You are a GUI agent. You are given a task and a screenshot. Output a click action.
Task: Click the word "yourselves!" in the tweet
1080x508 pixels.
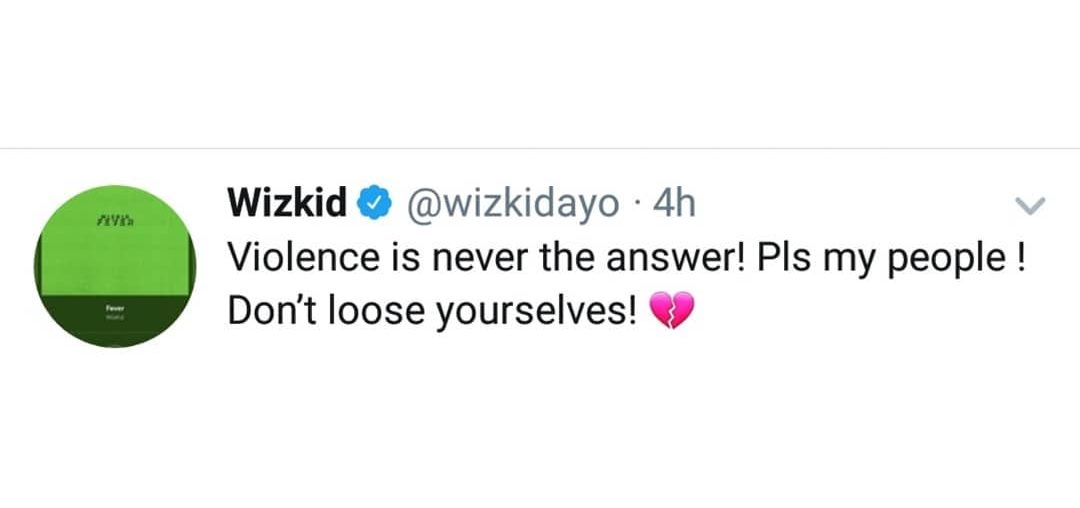tap(541, 313)
